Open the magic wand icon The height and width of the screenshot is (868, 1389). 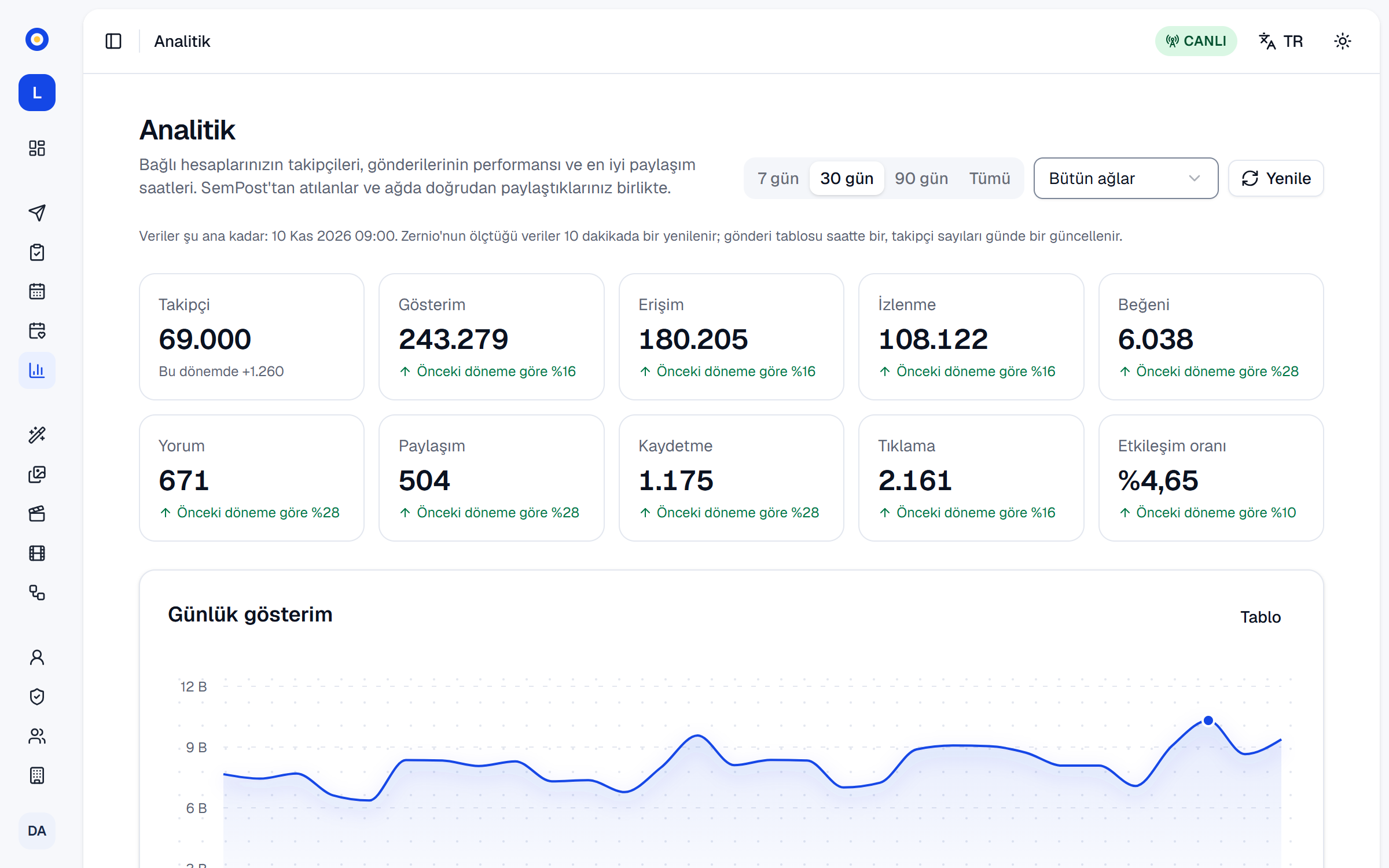[x=37, y=435]
